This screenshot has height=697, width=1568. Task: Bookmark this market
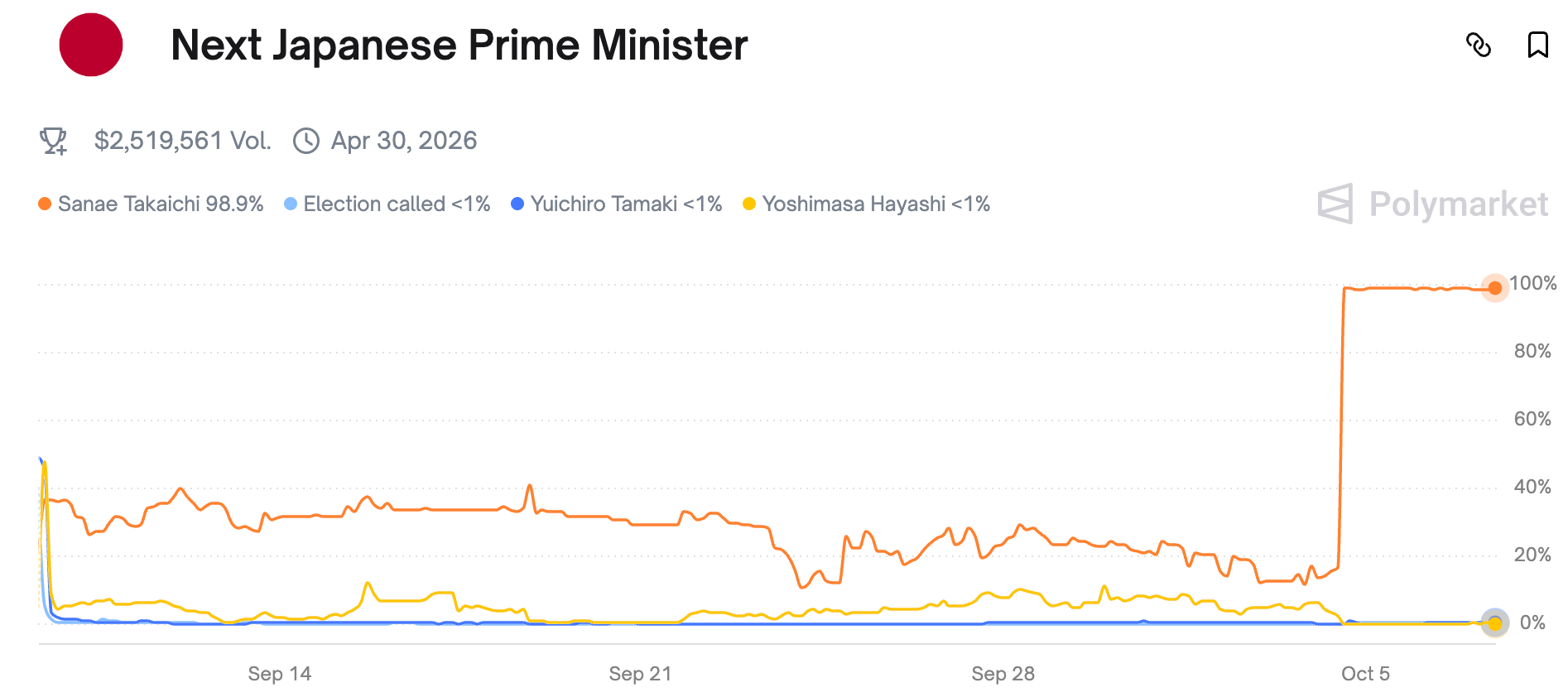[1537, 45]
